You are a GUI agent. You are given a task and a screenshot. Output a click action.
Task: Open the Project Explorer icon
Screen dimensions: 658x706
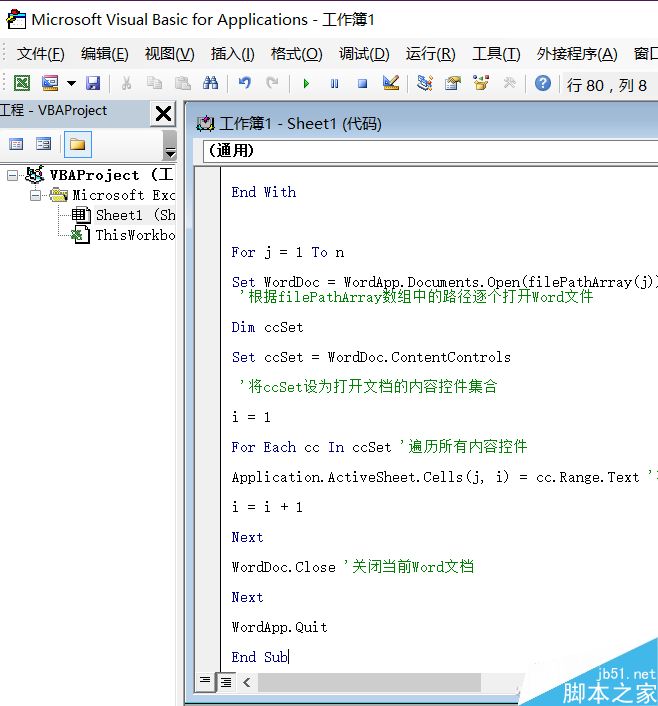click(x=424, y=83)
